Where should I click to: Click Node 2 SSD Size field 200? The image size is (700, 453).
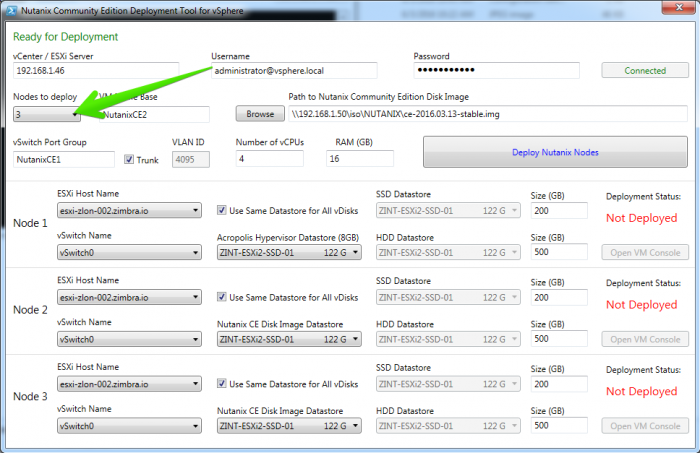click(x=559, y=297)
